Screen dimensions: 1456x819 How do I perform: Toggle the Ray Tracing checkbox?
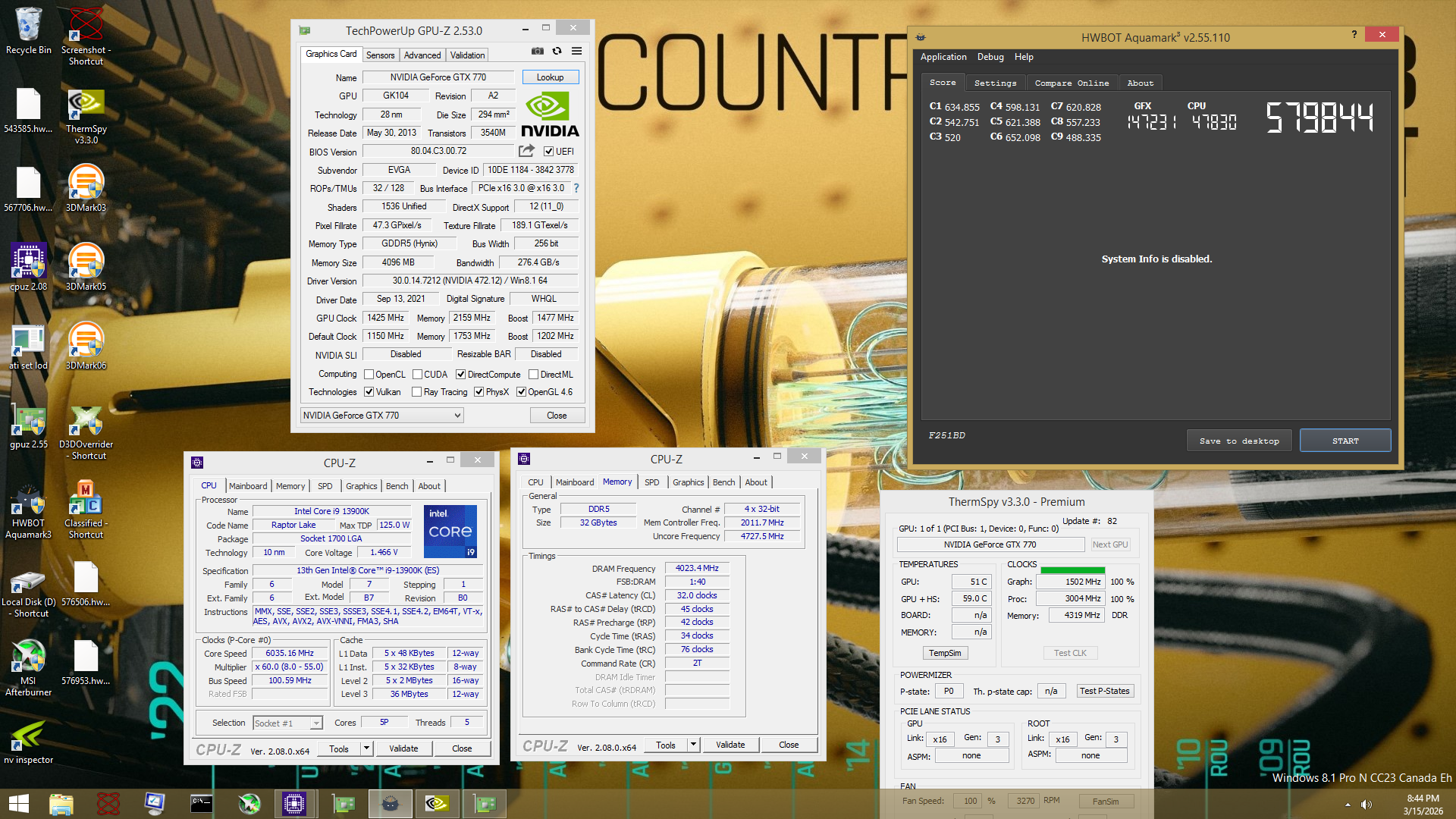tap(416, 392)
